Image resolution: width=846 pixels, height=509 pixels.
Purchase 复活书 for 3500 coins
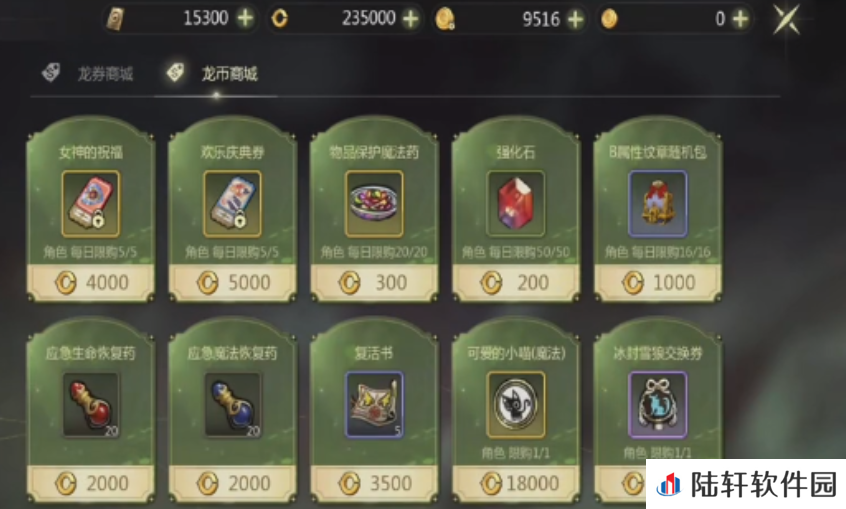click(x=374, y=483)
